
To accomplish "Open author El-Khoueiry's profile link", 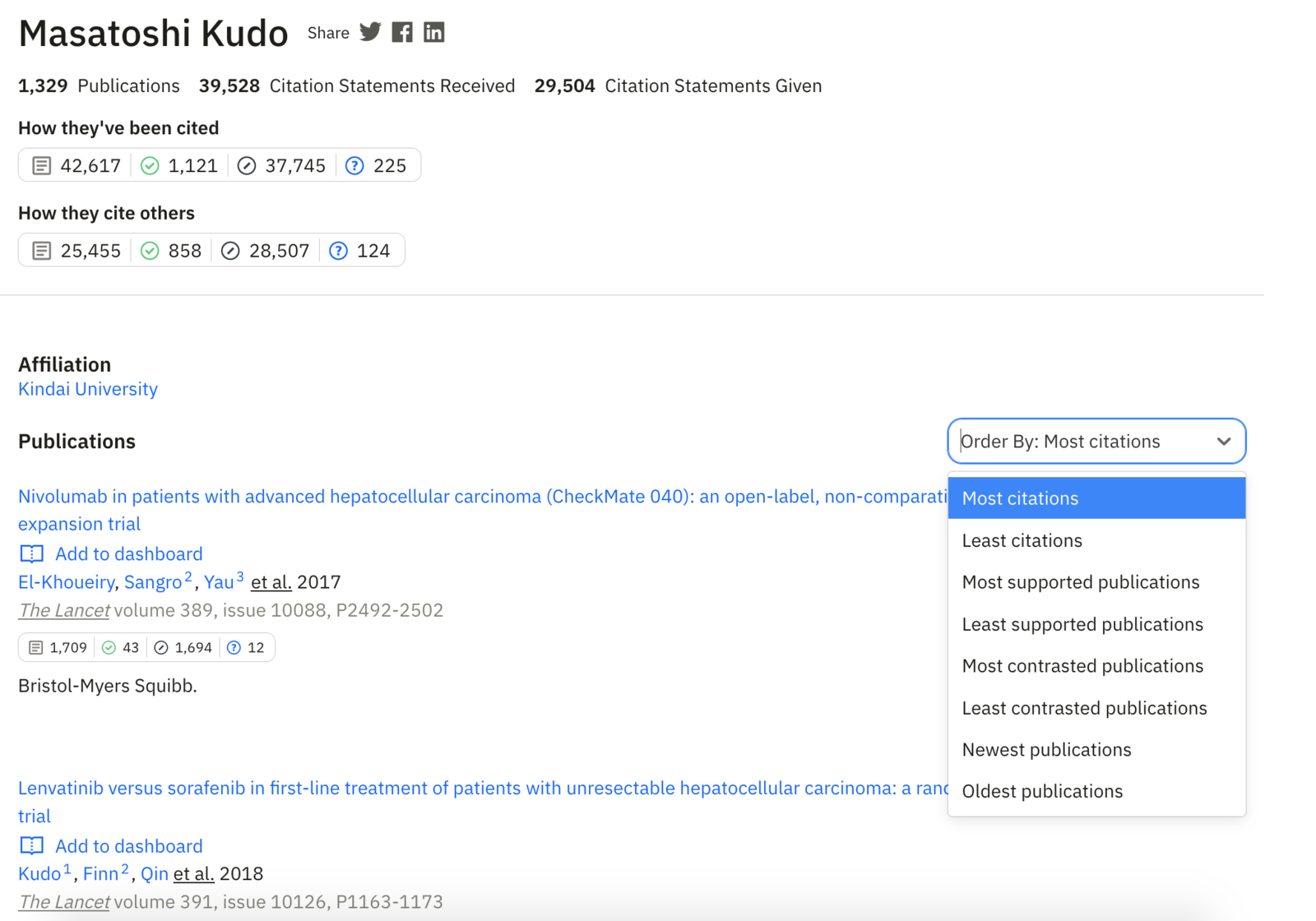I will click(x=66, y=582).
